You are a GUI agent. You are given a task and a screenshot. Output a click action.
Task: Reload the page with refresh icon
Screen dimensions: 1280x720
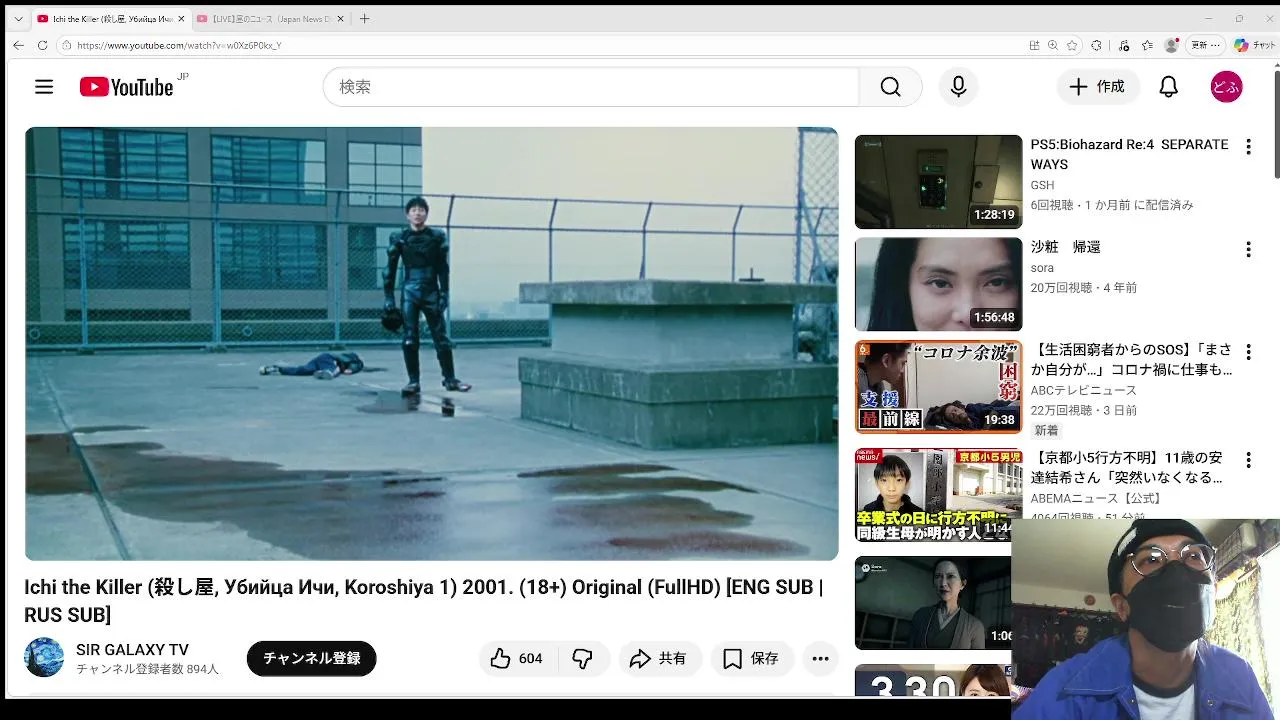pos(42,45)
